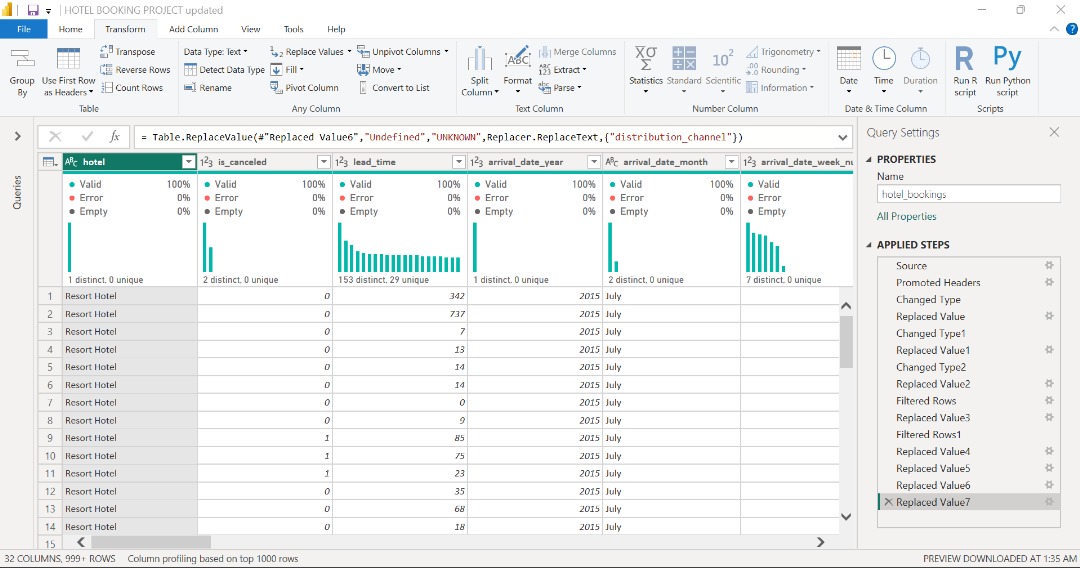The width and height of the screenshot is (1080, 568).
Task: Open the lead_time column filter dropdown
Action: (458, 162)
